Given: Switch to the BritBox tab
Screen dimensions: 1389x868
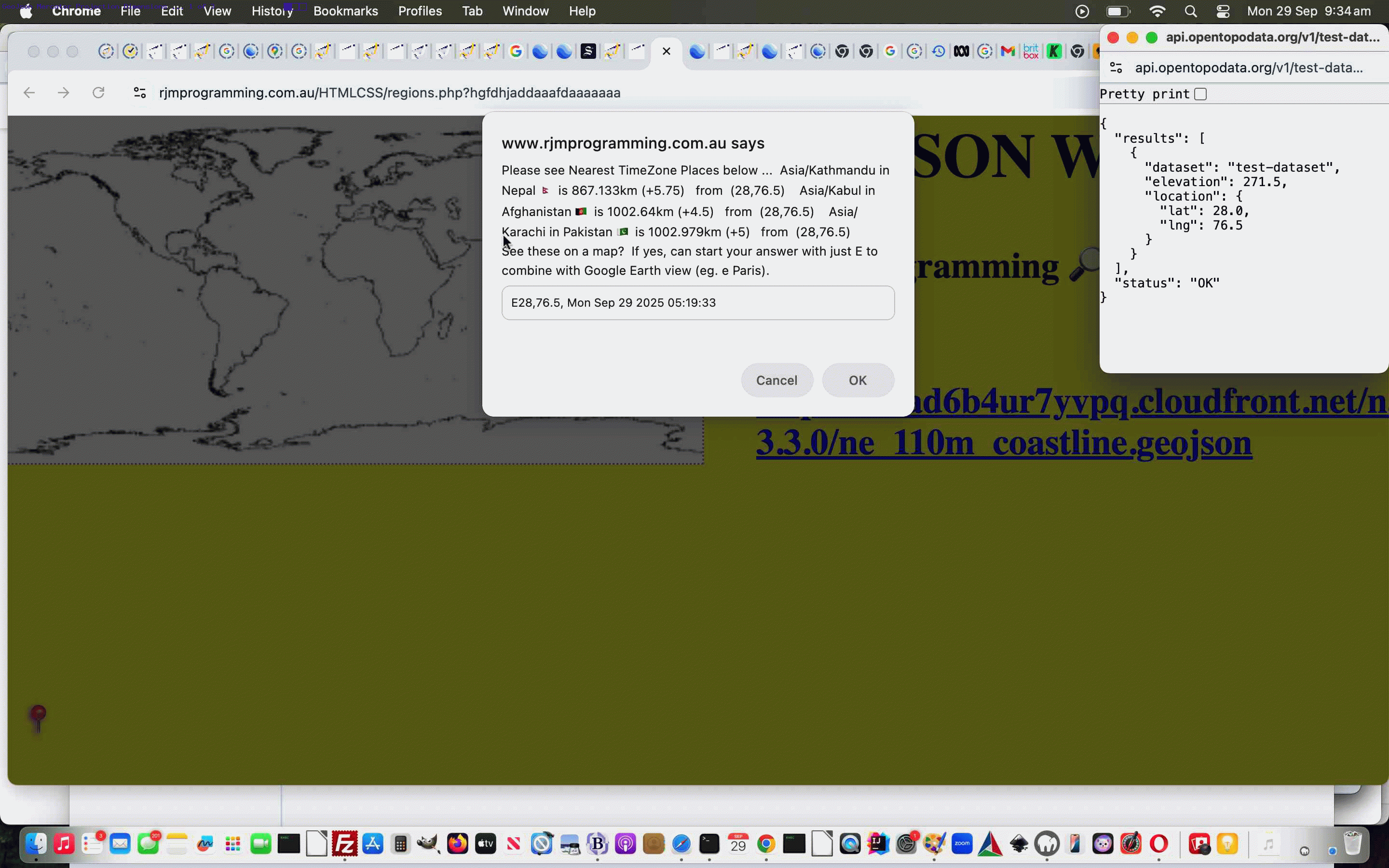Looking at the screenshot, I should 1031,52.
